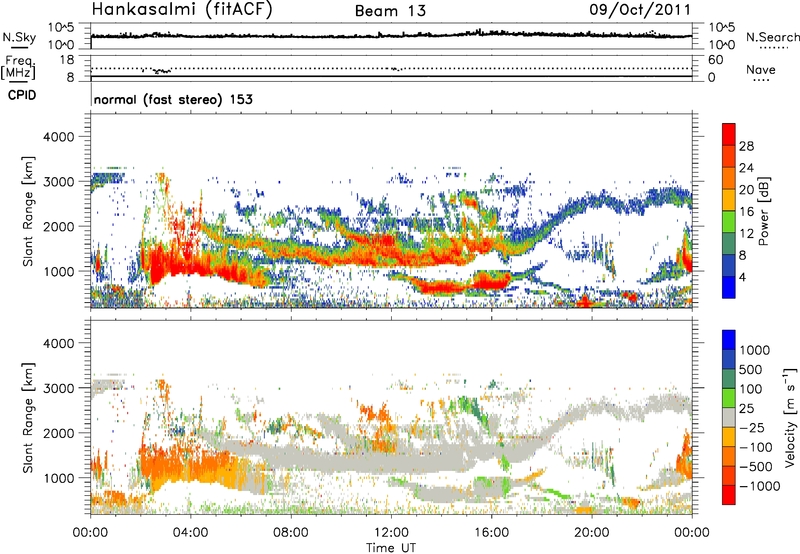Click the 'Time UT' axis title
800x554 pixels.
pos(391,547)
